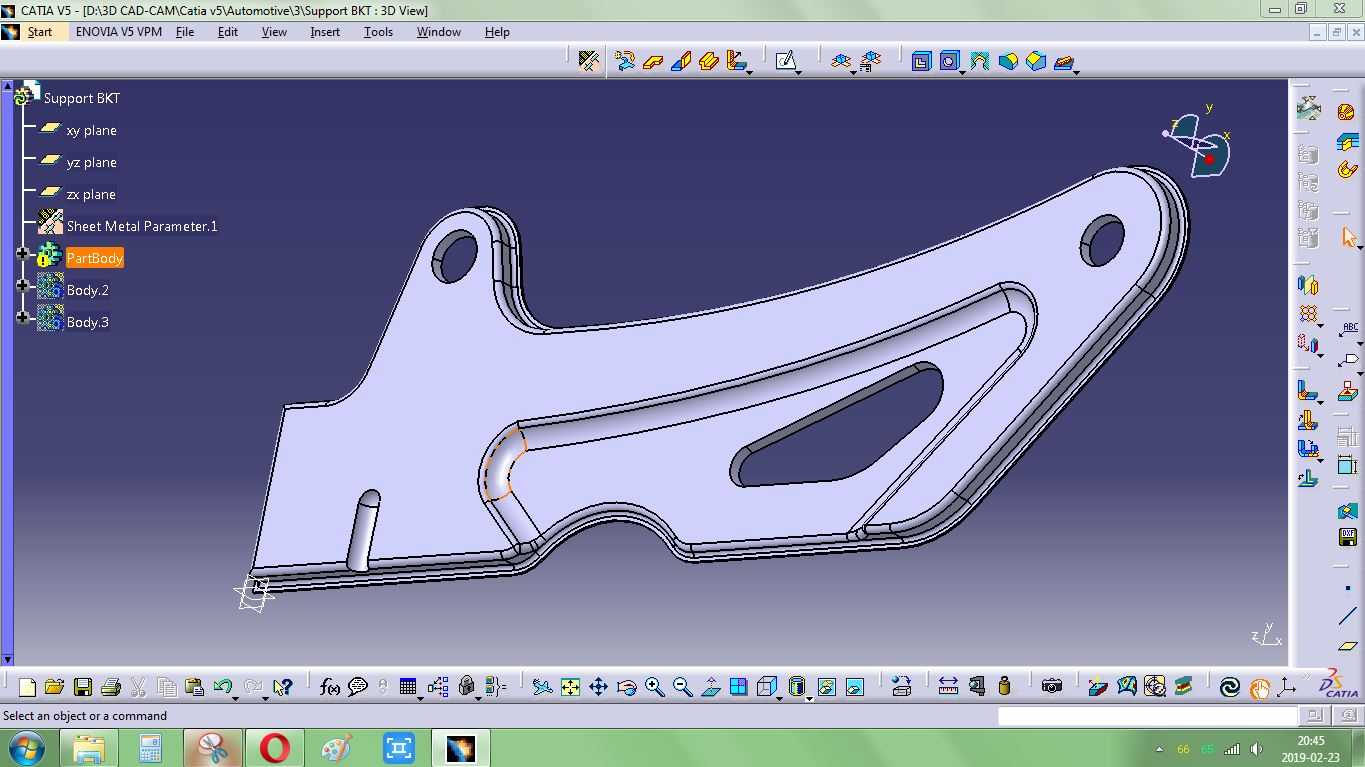Image resolution: width=1365 pixels, height=767 pixels.
Task: Click the Print icon
Action: pyautogui.click(x=111, y=687)
